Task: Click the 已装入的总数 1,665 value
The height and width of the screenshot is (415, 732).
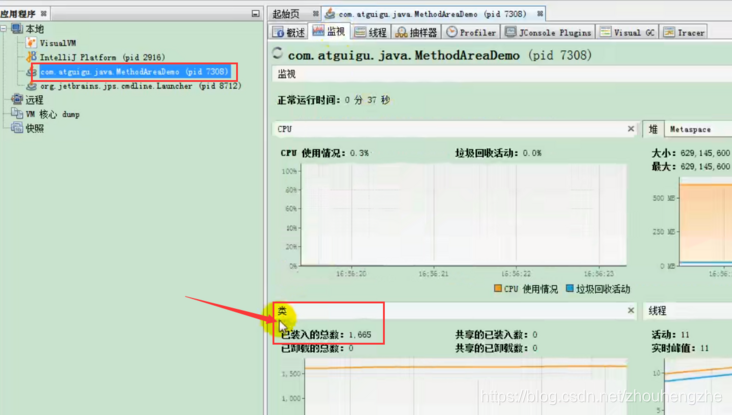Action: point(360,335)
